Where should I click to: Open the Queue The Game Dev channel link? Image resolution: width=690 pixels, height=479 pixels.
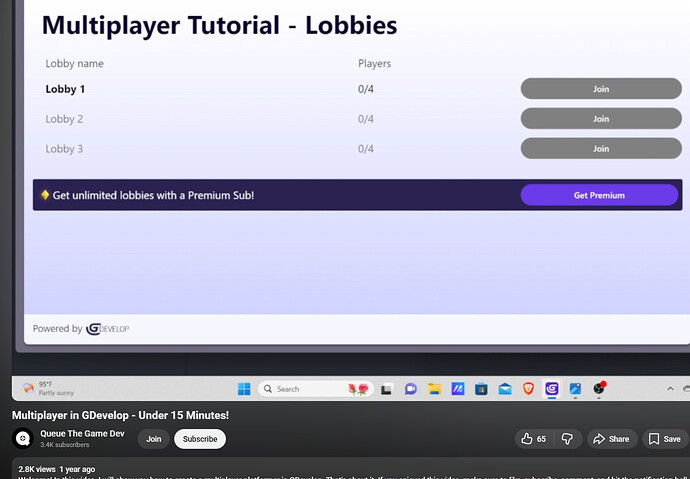82,433
